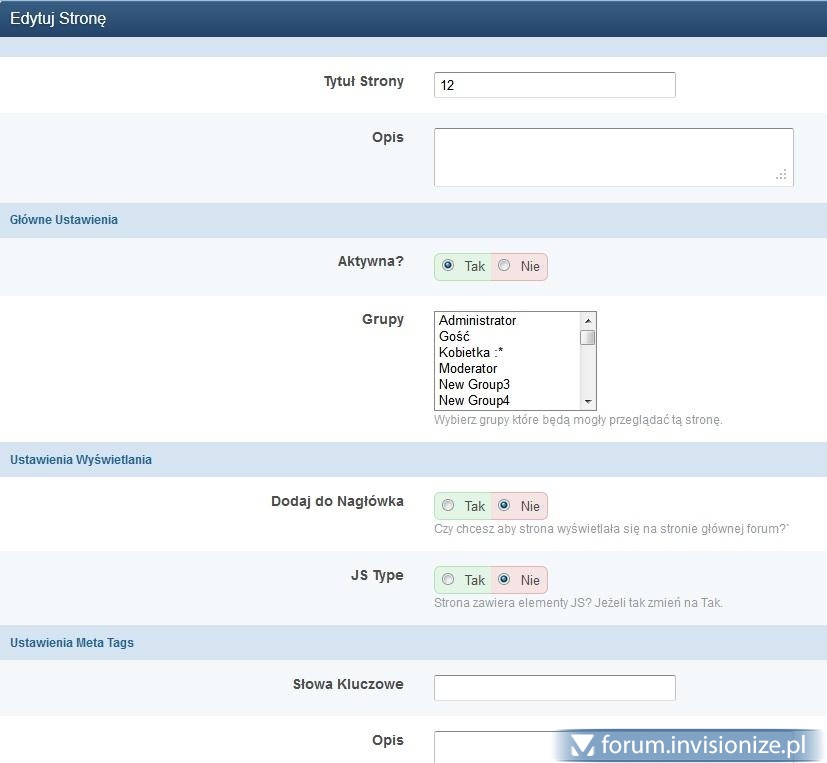Choose Tak for Dodaj do Nagłówka

pos(448,505)
